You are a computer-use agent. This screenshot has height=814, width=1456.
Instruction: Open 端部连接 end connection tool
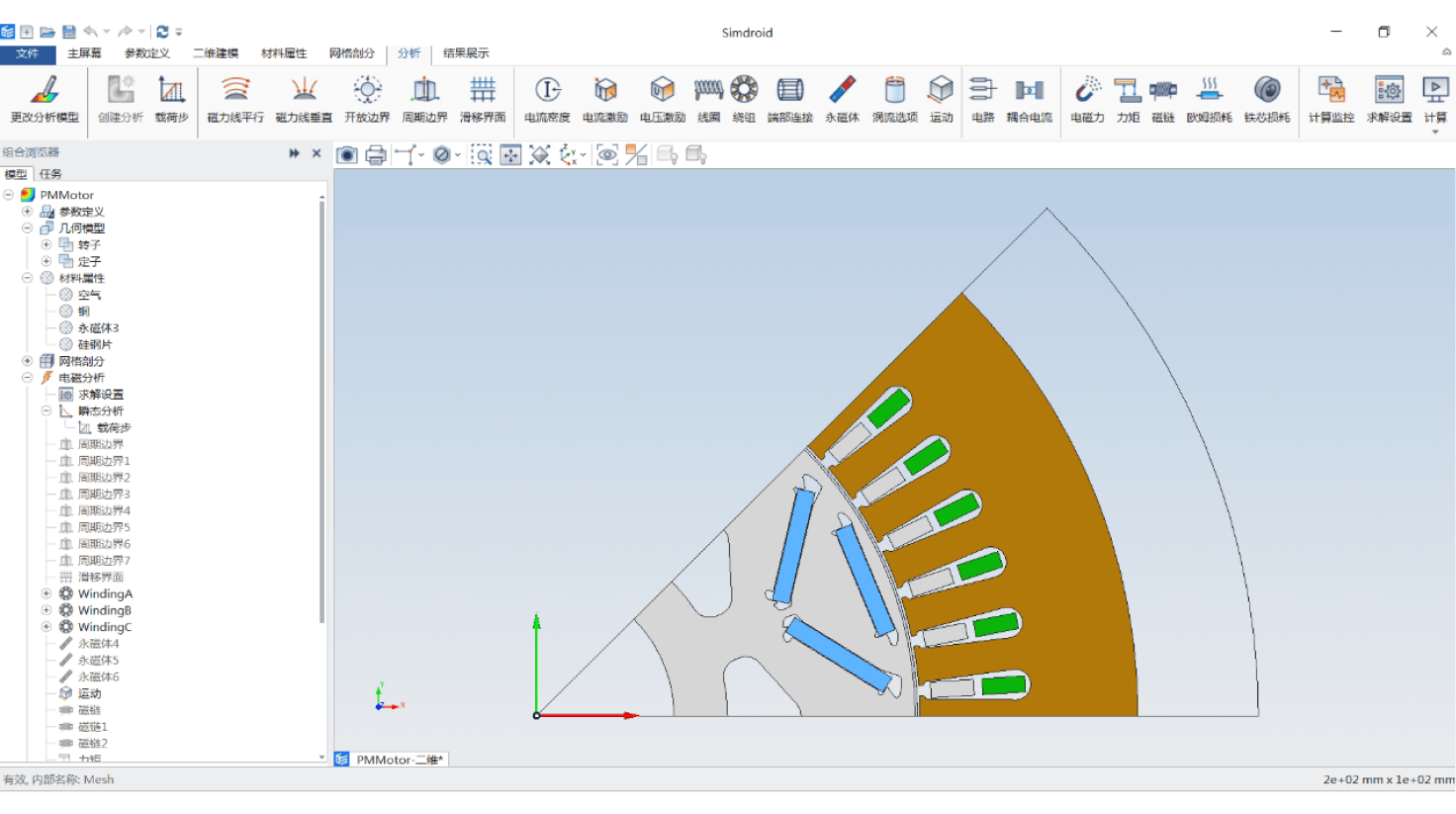pos(790,99)
